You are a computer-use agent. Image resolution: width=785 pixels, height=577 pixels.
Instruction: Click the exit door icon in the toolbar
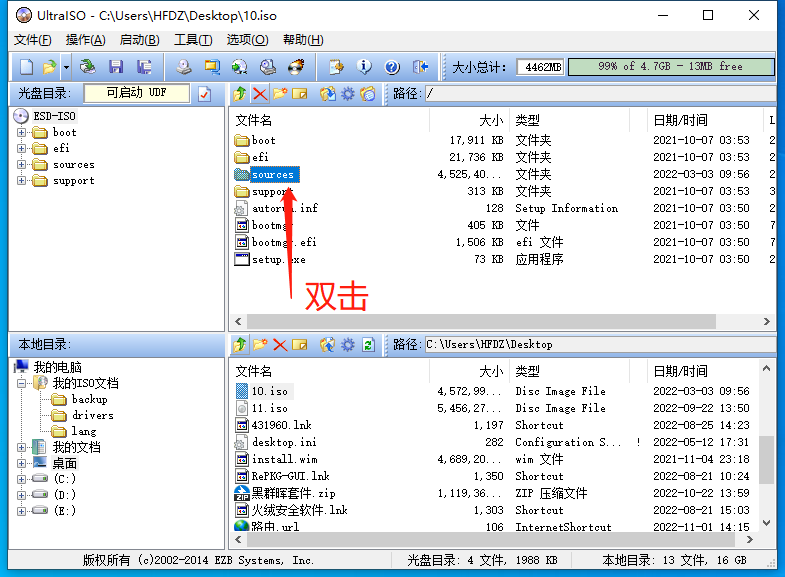[420, 67]
